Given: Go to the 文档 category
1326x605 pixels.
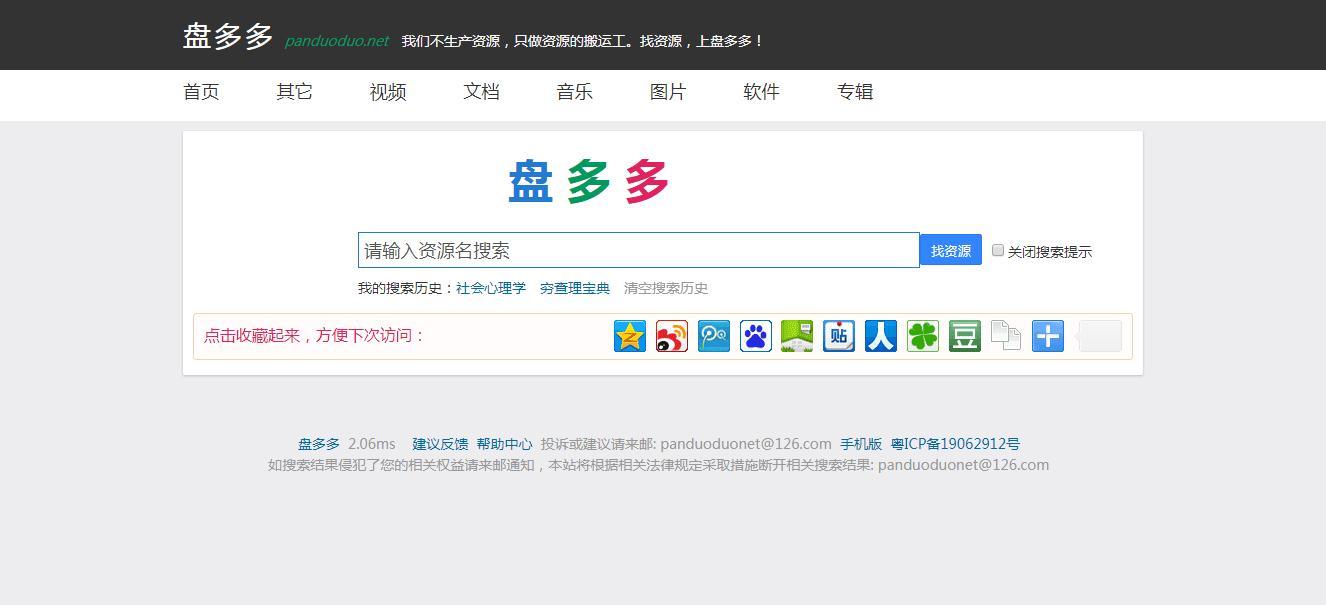Looking at the screenshot, I should pos(481,92).
